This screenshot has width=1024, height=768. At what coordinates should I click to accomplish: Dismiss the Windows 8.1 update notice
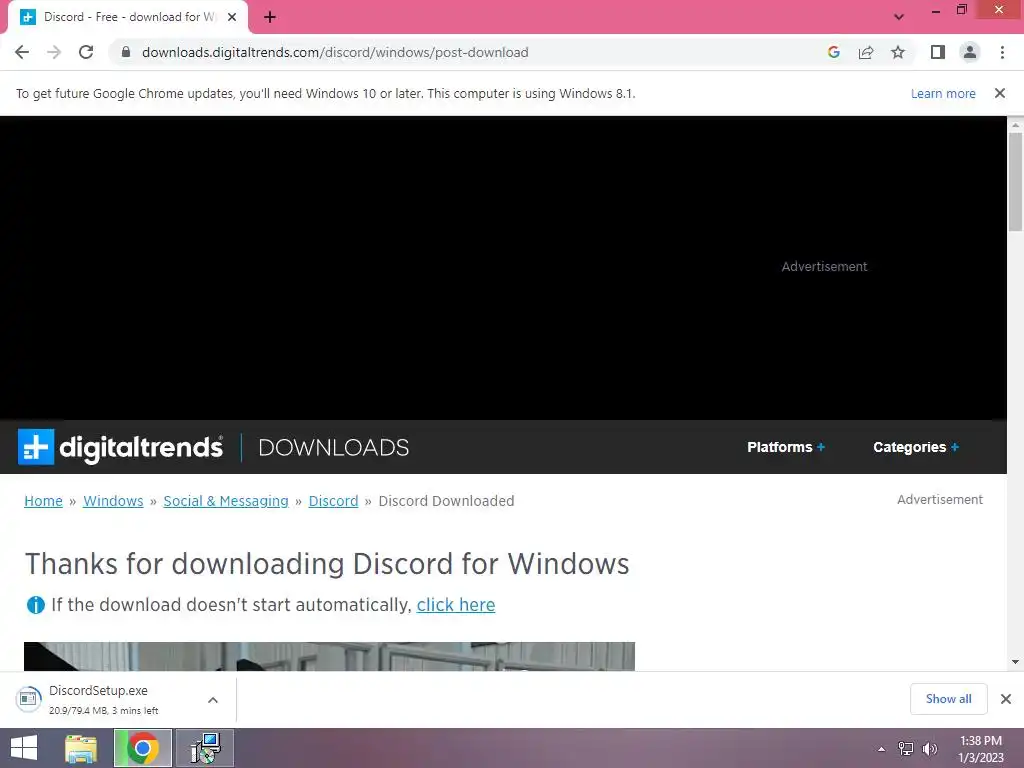(x=999, y=93)
